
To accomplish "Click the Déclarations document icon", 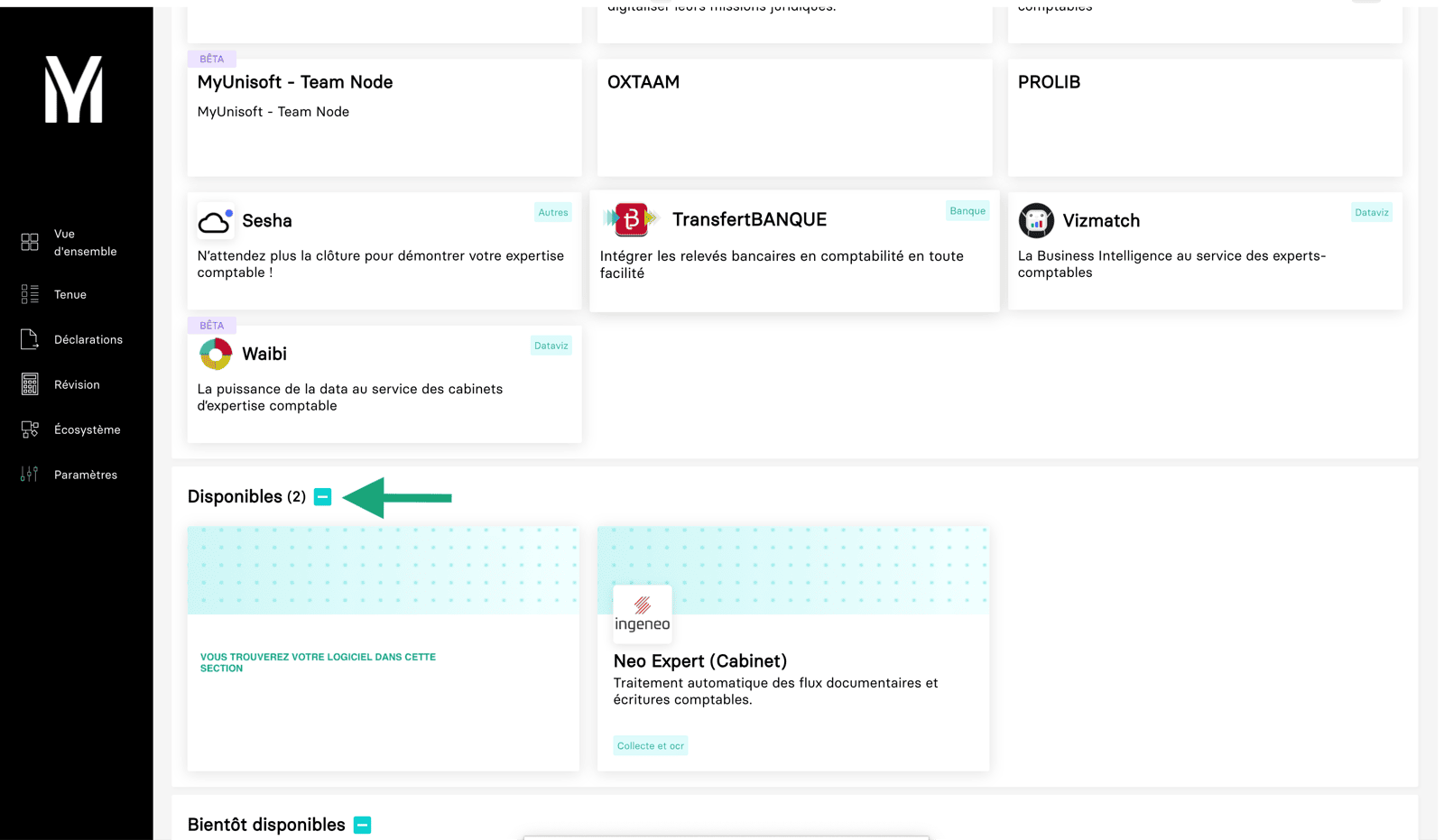I will (x=30, y=339).
